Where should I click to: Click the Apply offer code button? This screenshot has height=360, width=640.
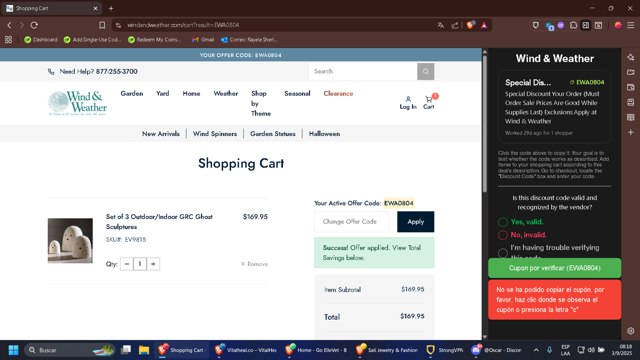click(416, 222)
